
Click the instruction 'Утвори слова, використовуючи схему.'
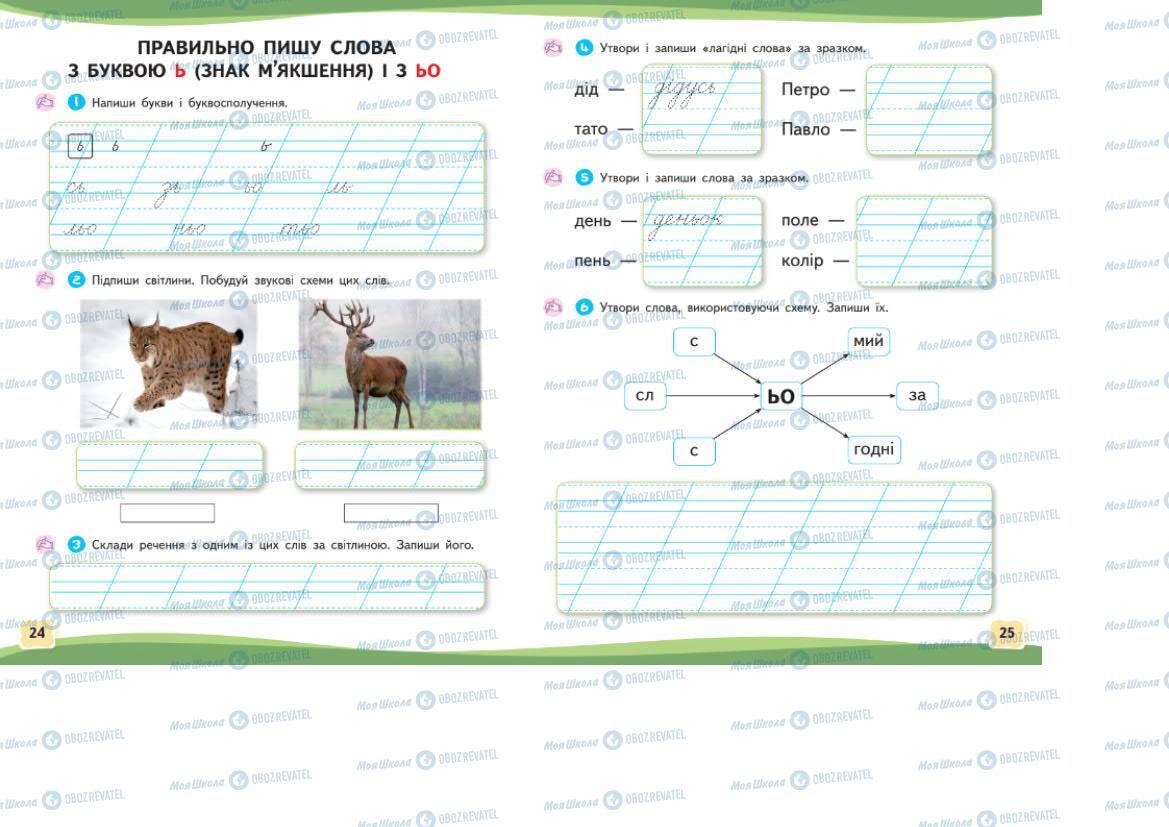(710, 307)
